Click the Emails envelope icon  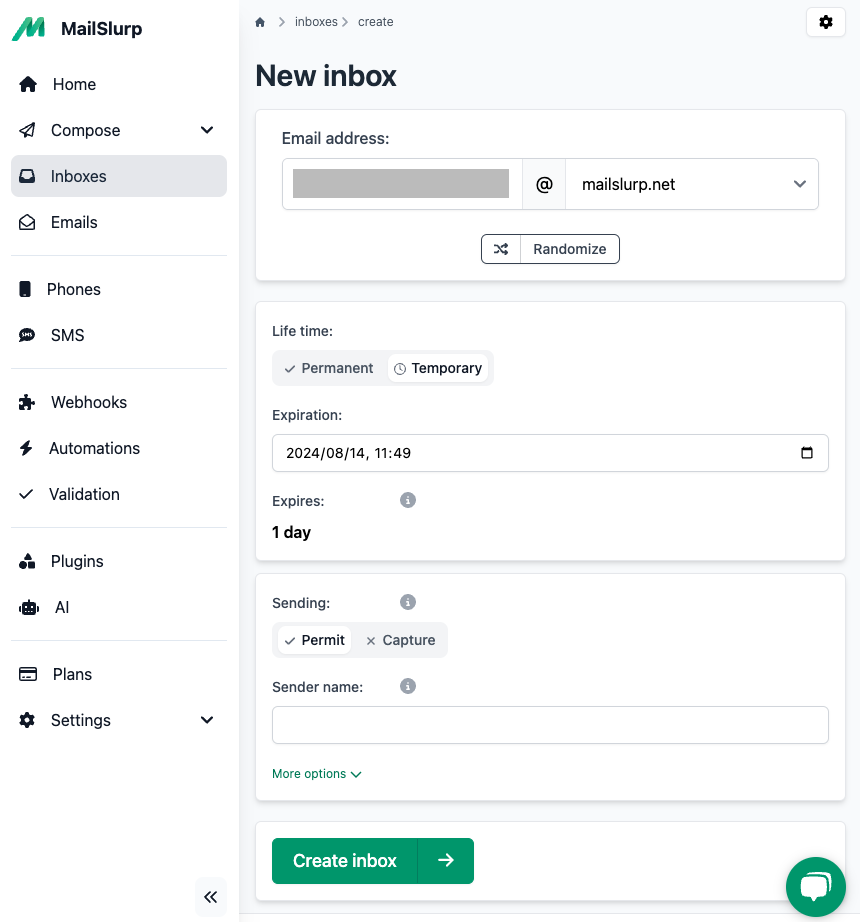click(27, 222)
